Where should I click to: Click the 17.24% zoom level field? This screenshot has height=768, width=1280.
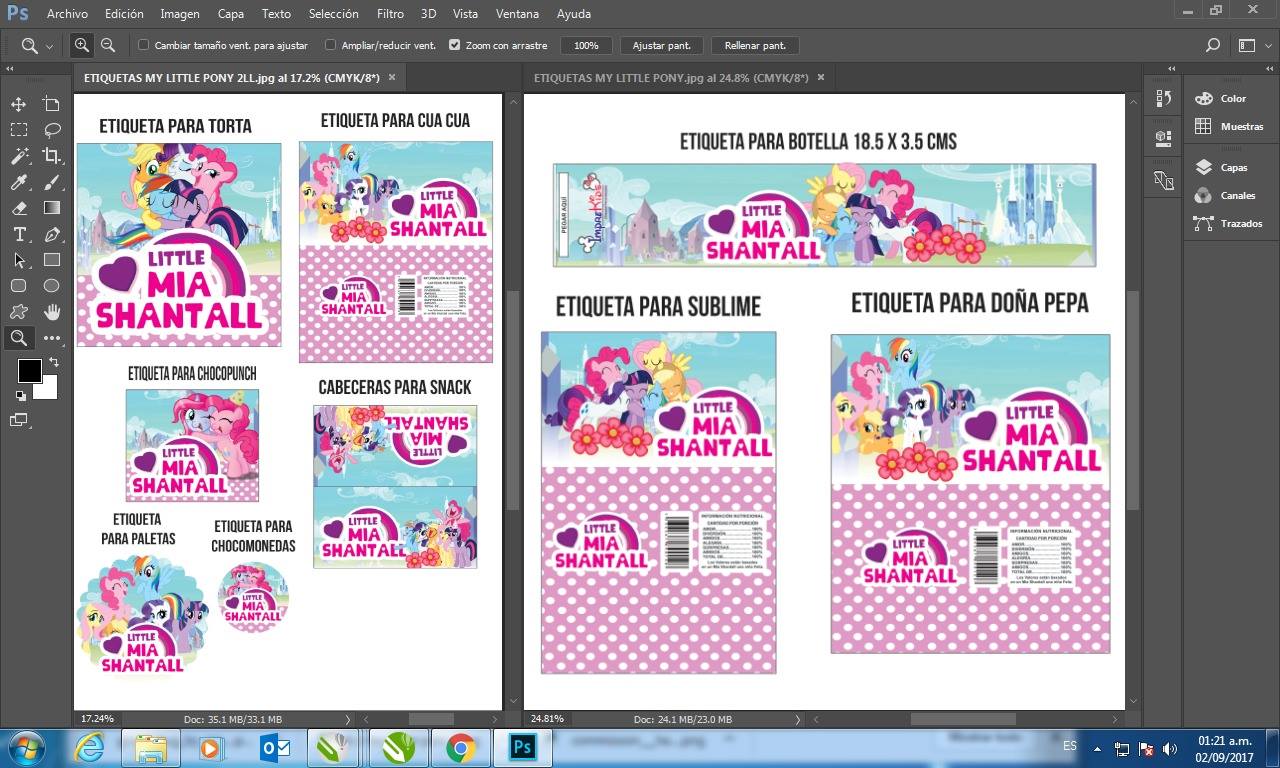coord(98,719)
